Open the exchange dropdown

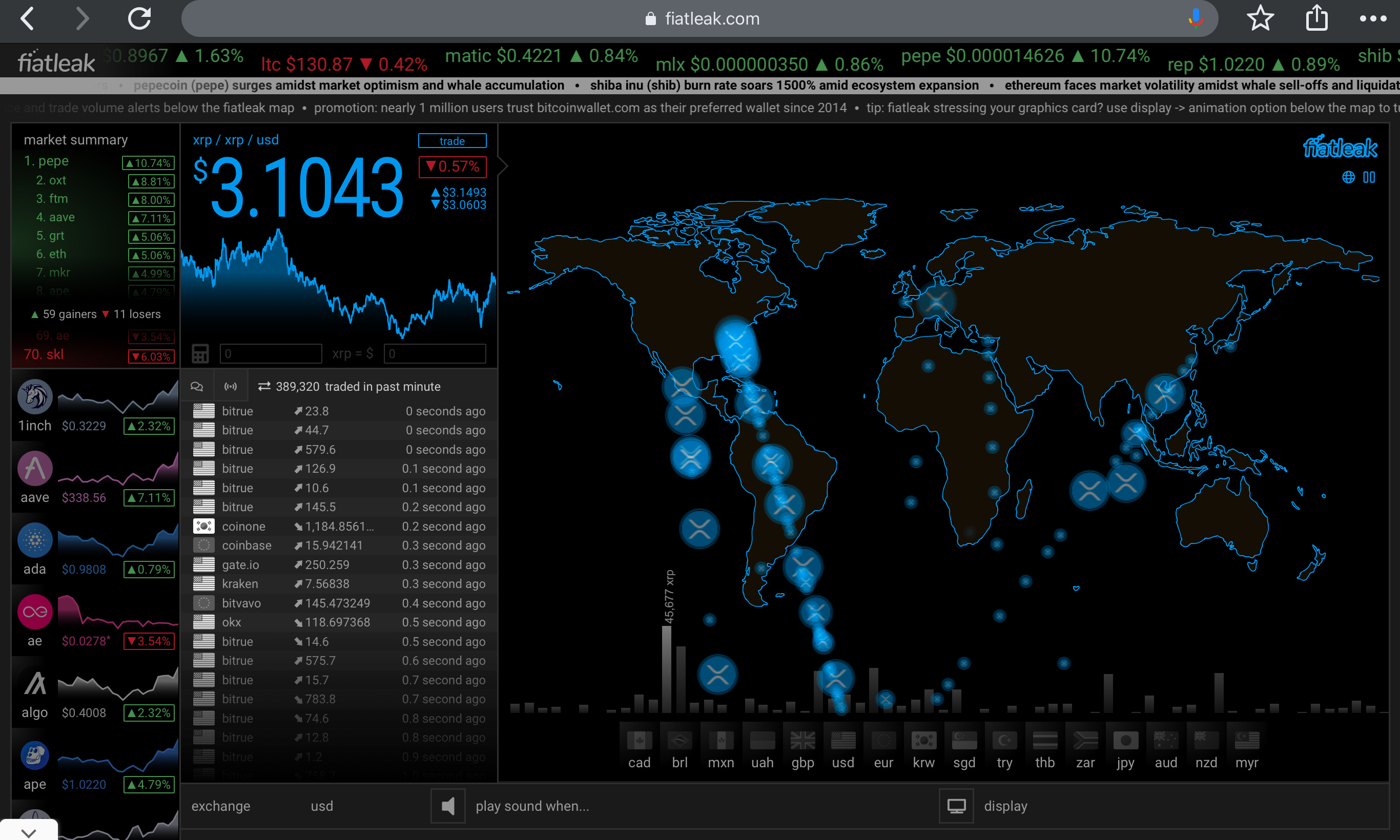pos(221,806)
